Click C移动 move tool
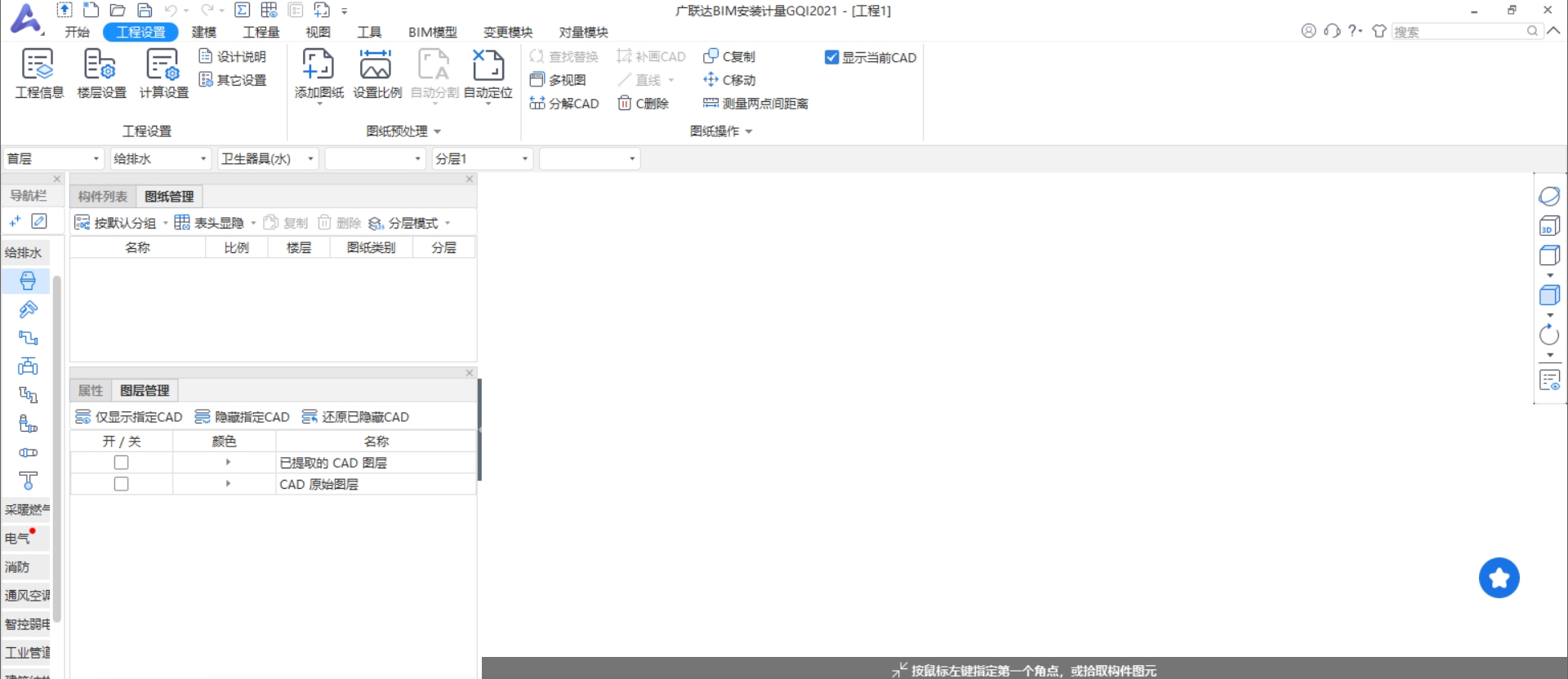 coord(729,80)
